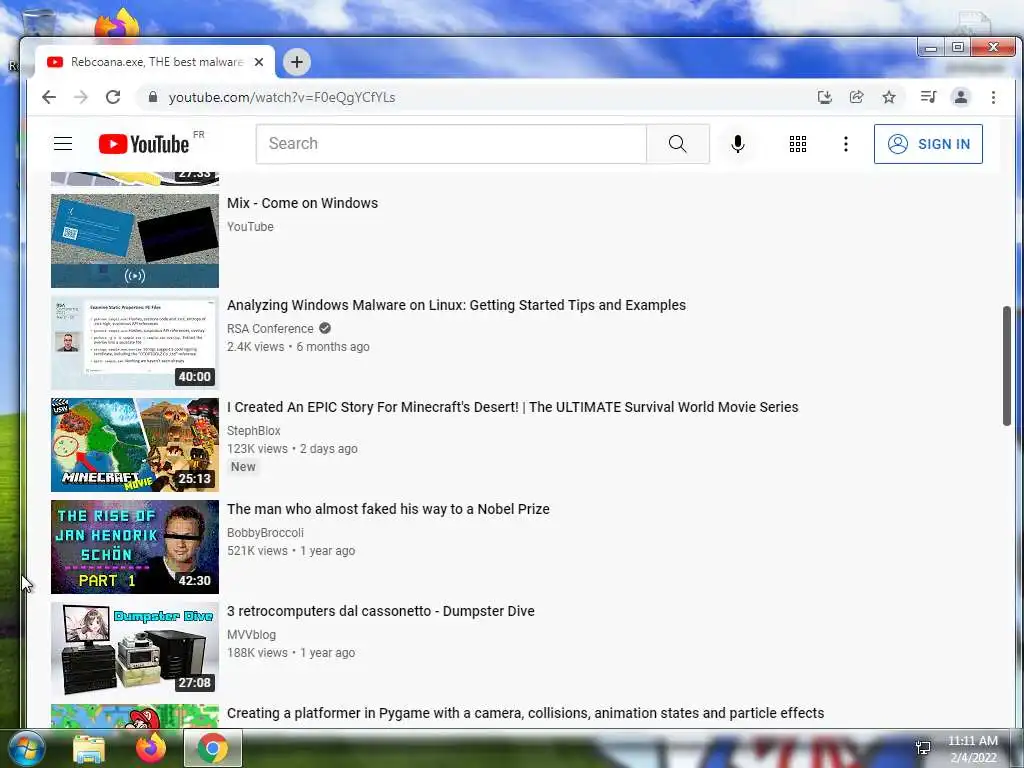Open Windows Explorer from taskbar
Screen dimensions: 1024x768
(x=89, y=748)
